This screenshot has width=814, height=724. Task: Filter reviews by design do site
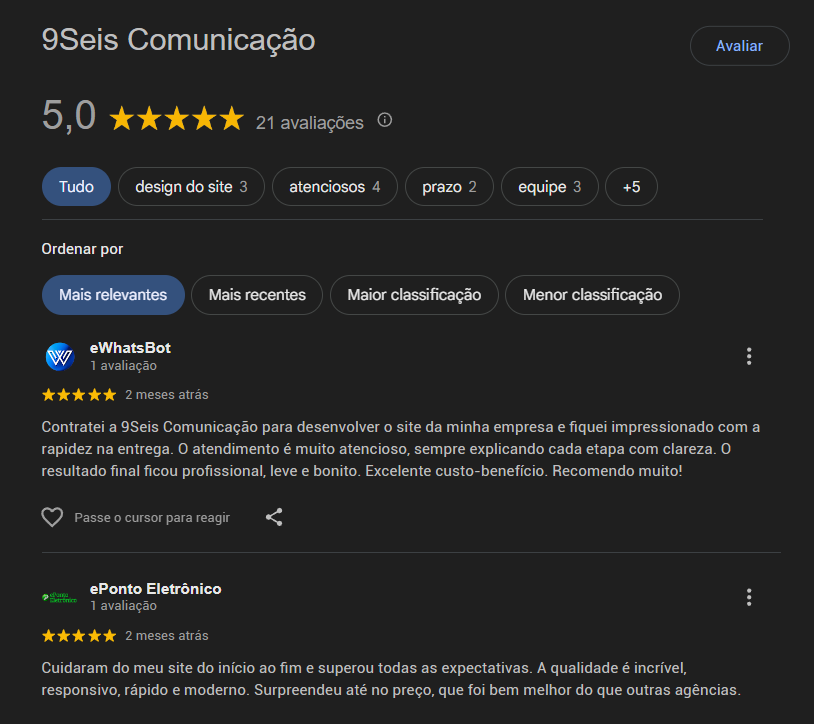[191, 187]
